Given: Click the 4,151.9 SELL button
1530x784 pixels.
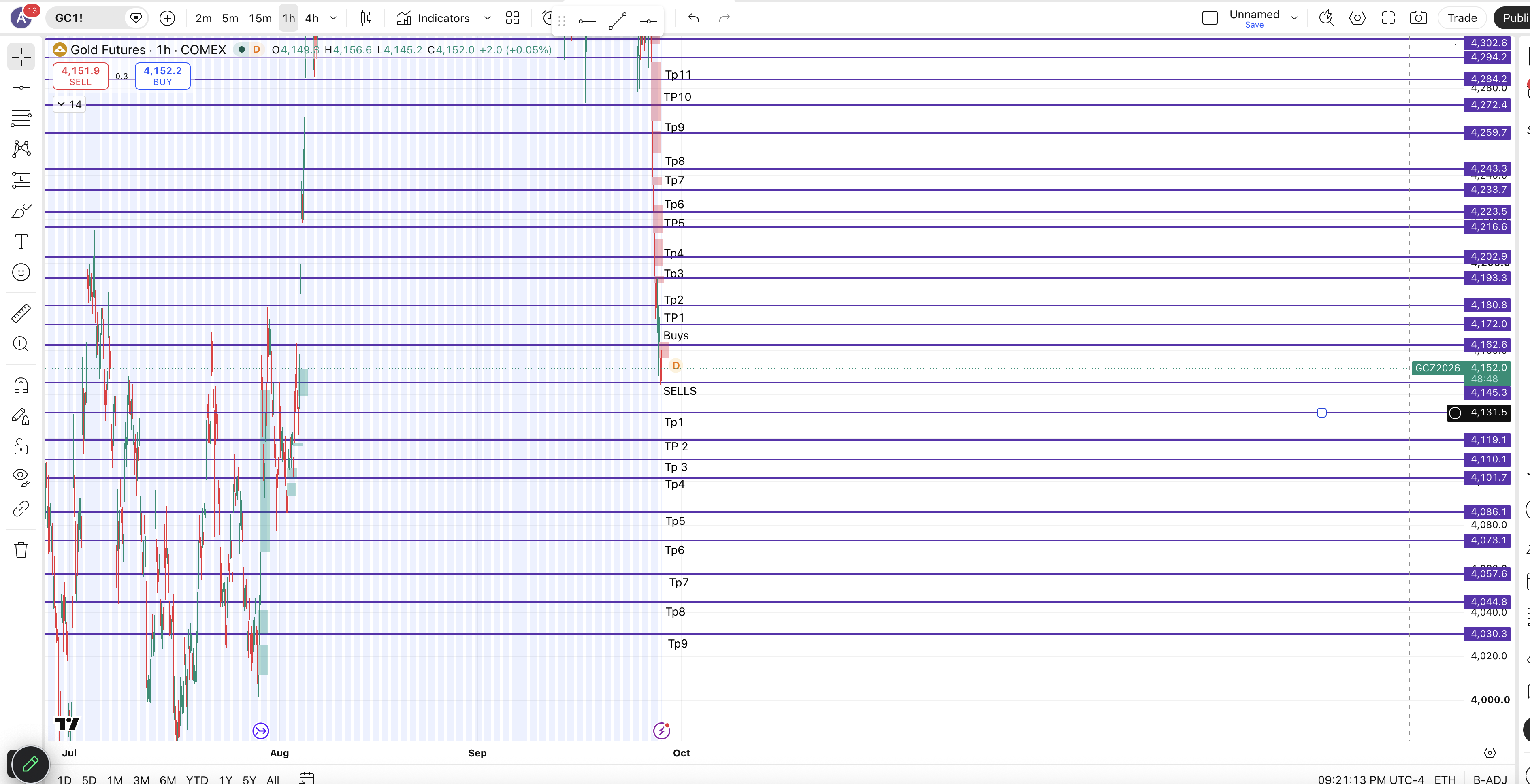Looking at the screenshot, I should (81, 76).
